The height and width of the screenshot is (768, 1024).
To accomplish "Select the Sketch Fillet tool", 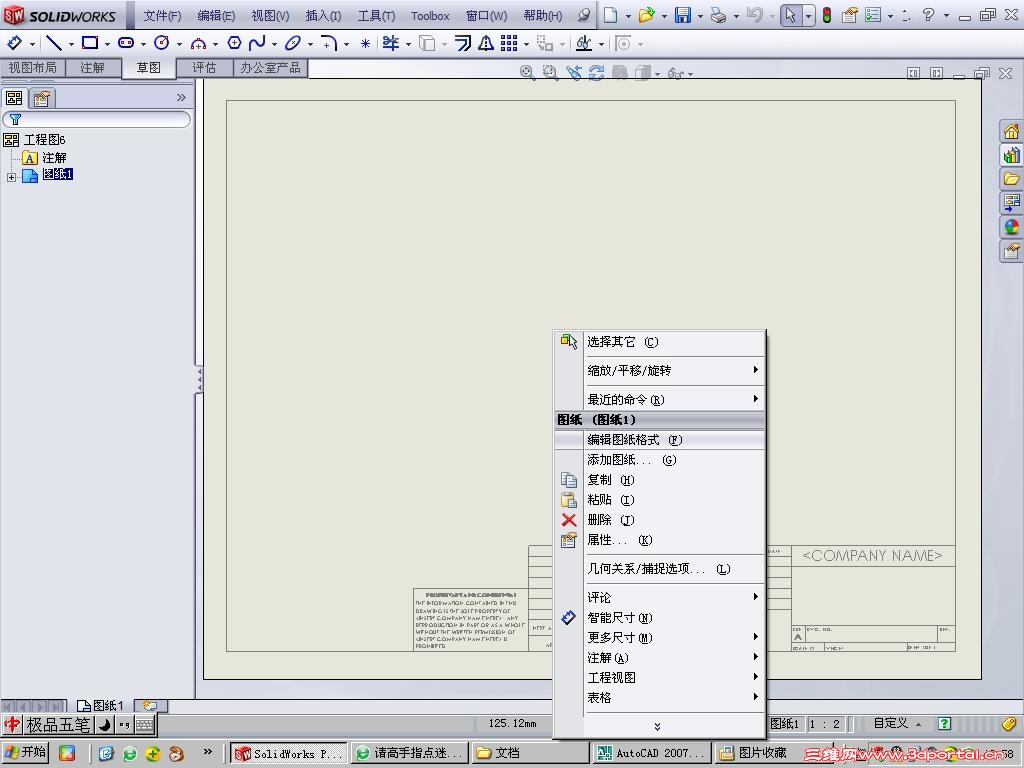I will pyautogui.click(x=329, y=43).
